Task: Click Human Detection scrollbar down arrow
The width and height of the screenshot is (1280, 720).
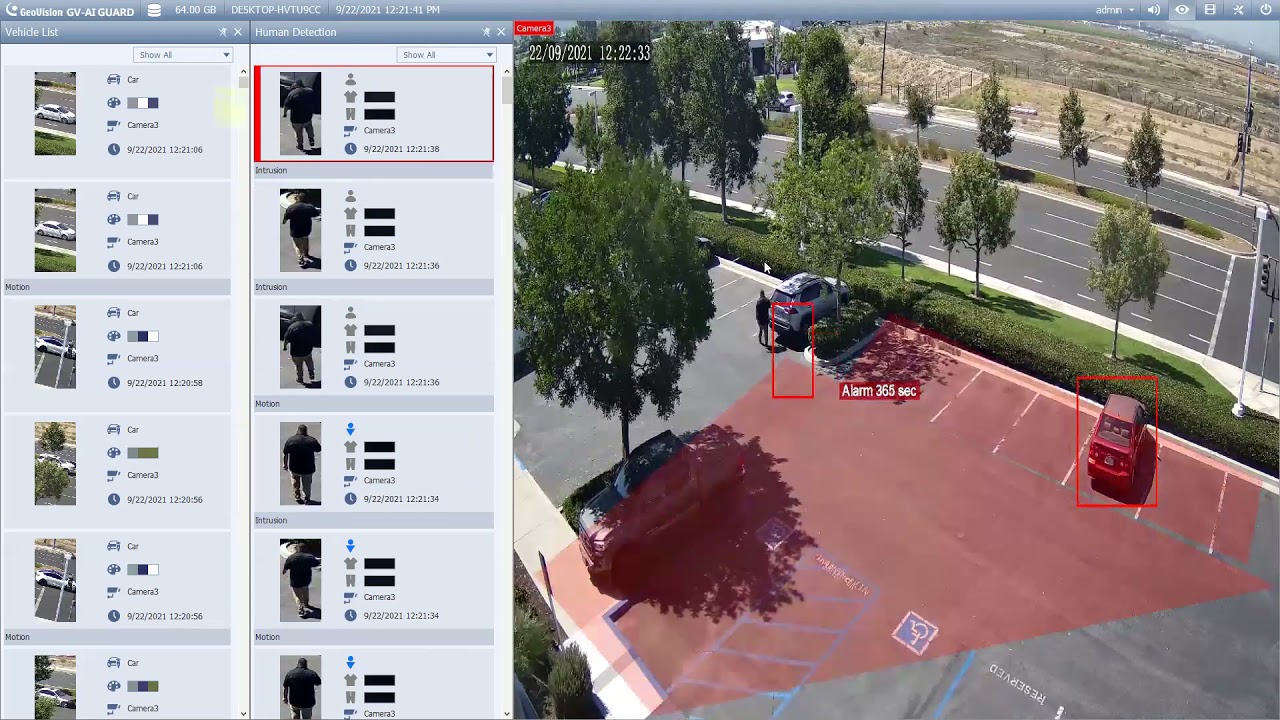Action: coord(506,713)
